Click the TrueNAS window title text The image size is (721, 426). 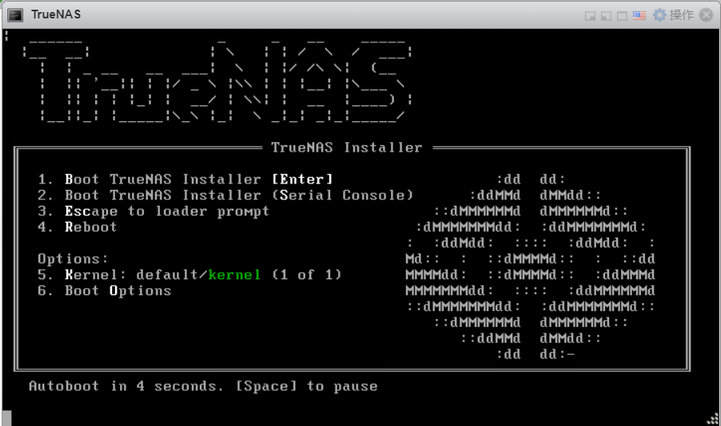click(56, 15)
